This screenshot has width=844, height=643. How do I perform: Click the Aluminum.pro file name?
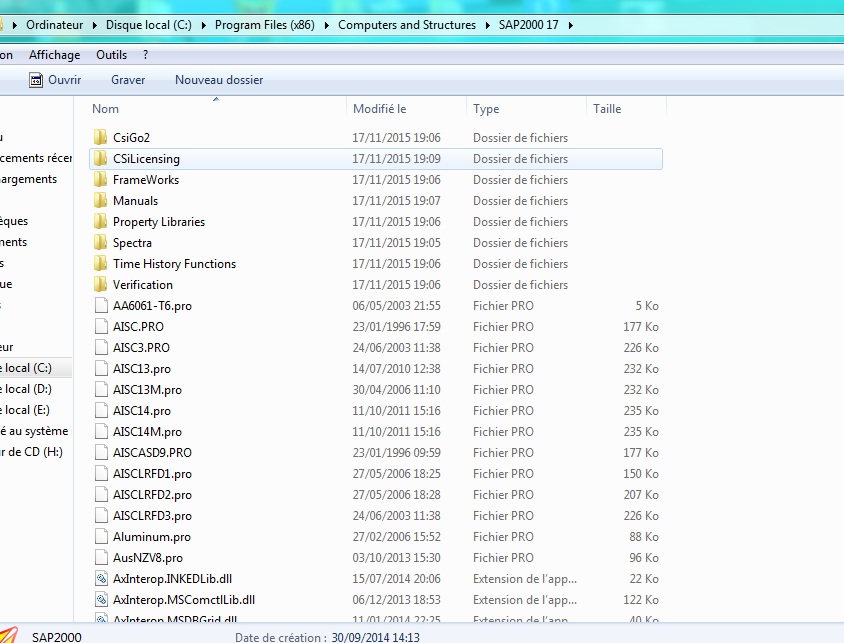click(x=152, y=536)
